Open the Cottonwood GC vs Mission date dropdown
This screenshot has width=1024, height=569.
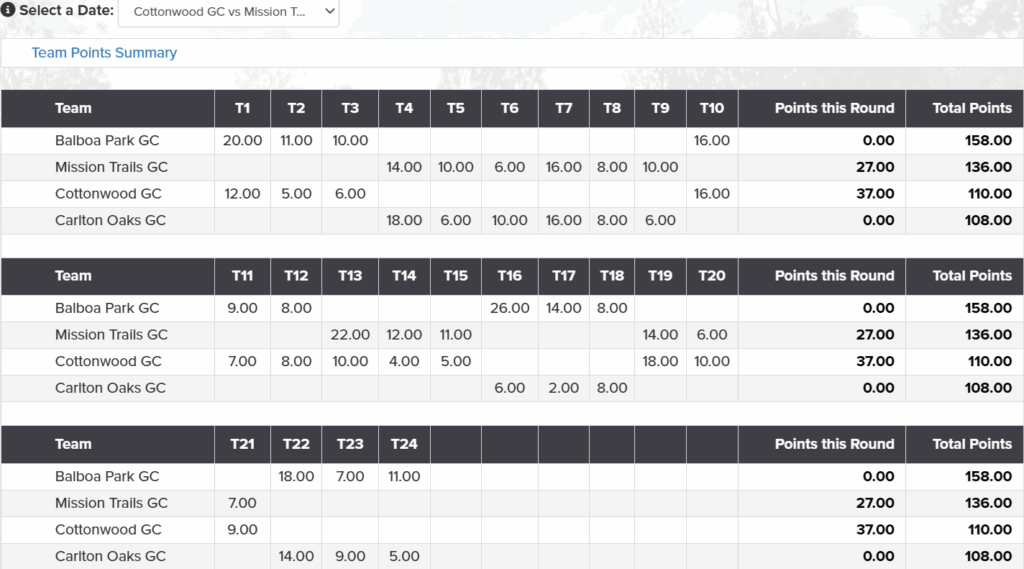(x=228, y=12)
